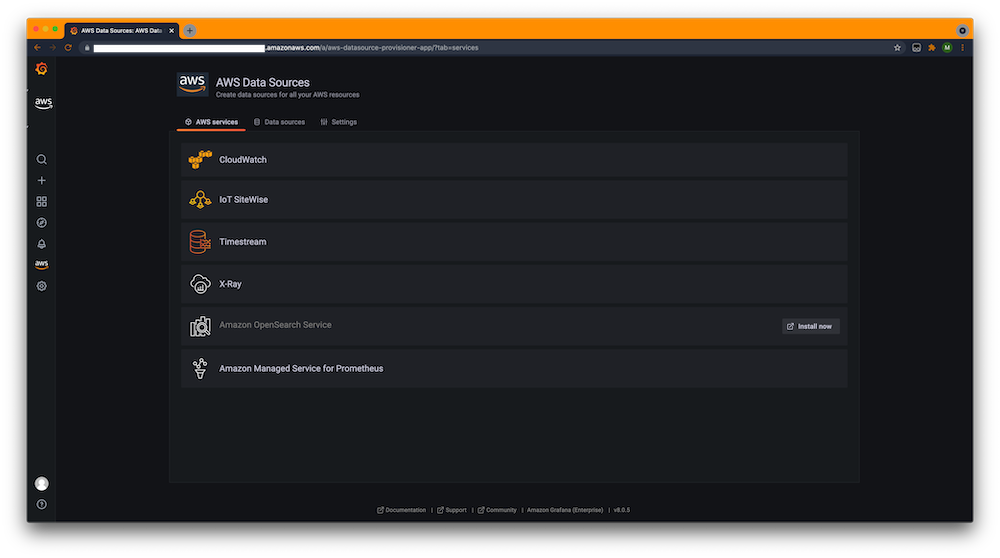Open the IoT SiteWise row label
Screen dimensions: 1000x558
pos(244,200)
